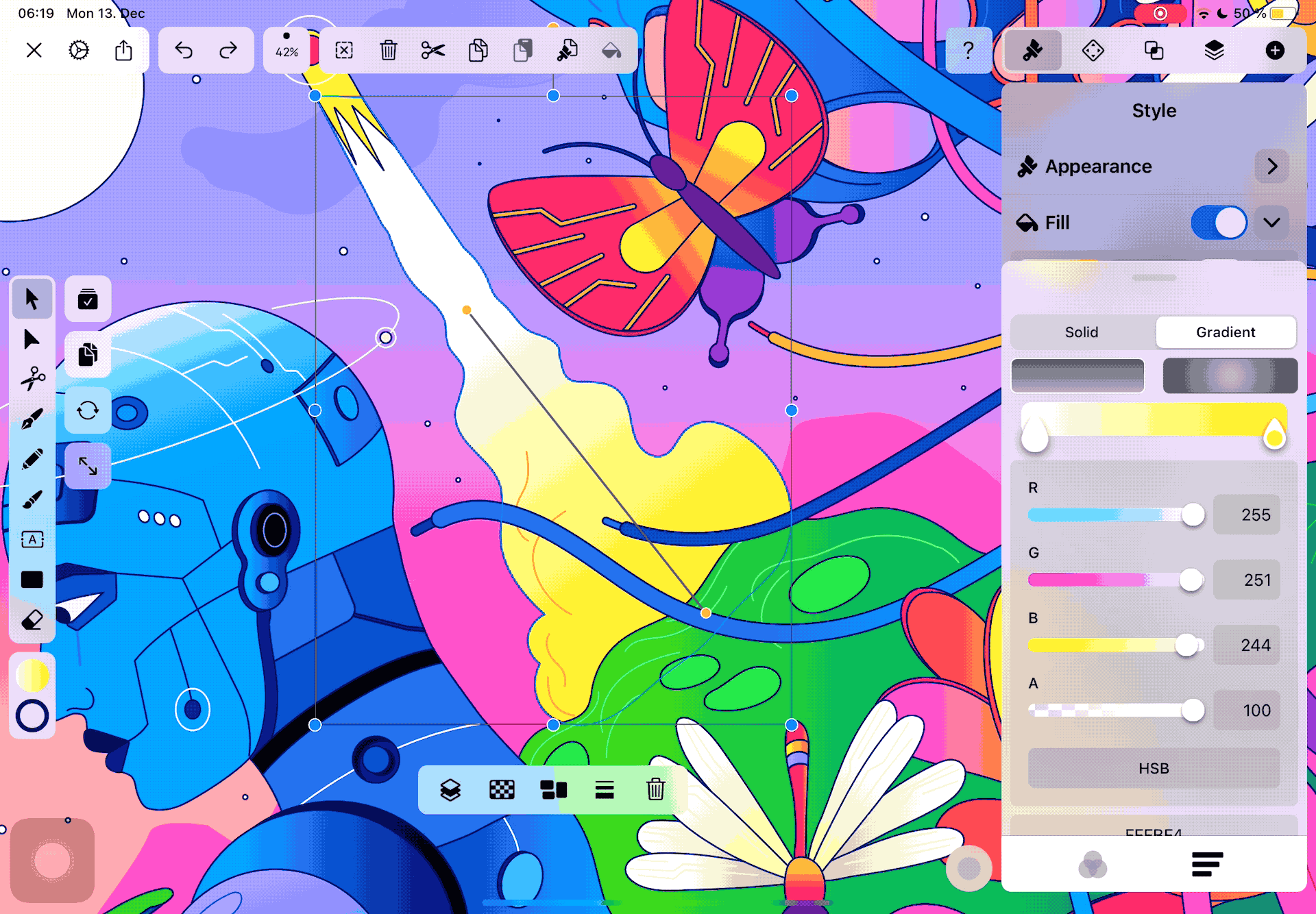Open the Path boolean inspector tab
The image size is (1316, 914).
(x=1154, y=51)
